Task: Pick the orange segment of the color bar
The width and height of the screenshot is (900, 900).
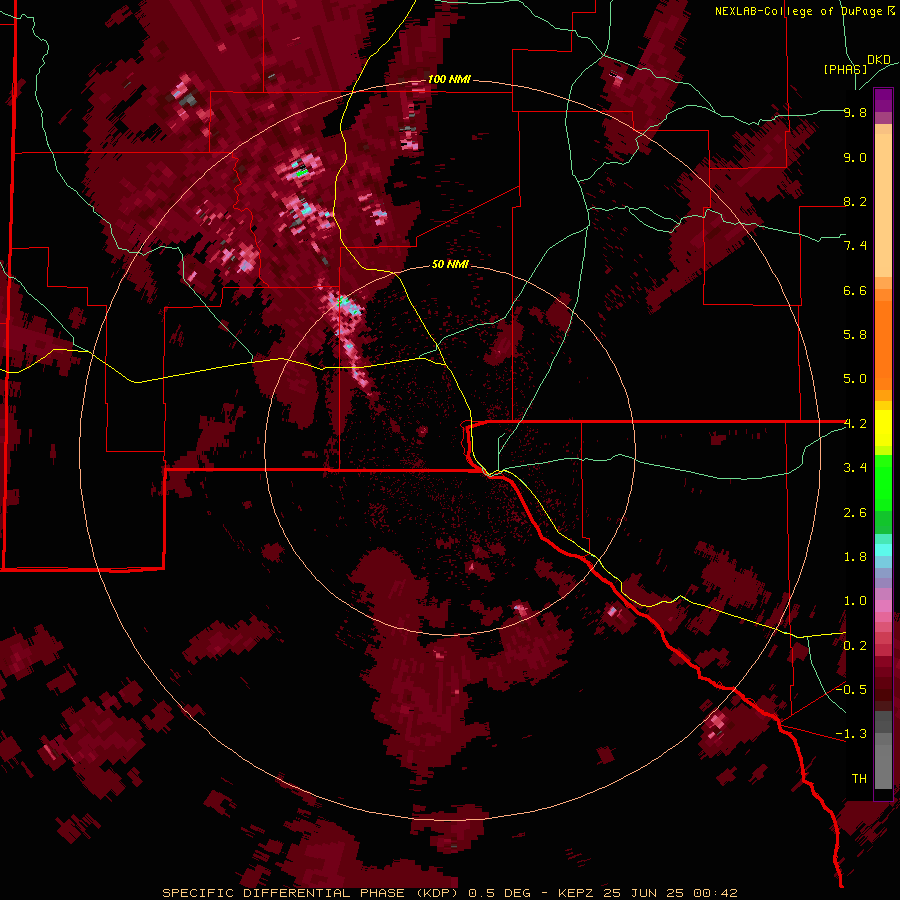Action: 883,344
